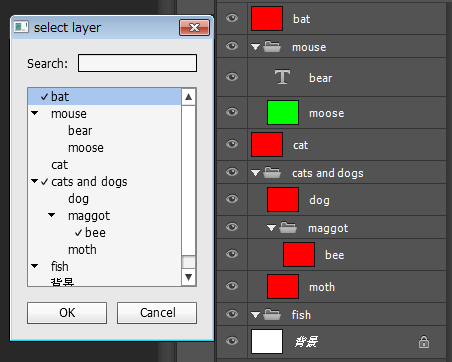452x362 pixels.
Task: Click the scrollbar thumb in the layer list
Action: tap(188, 262)
